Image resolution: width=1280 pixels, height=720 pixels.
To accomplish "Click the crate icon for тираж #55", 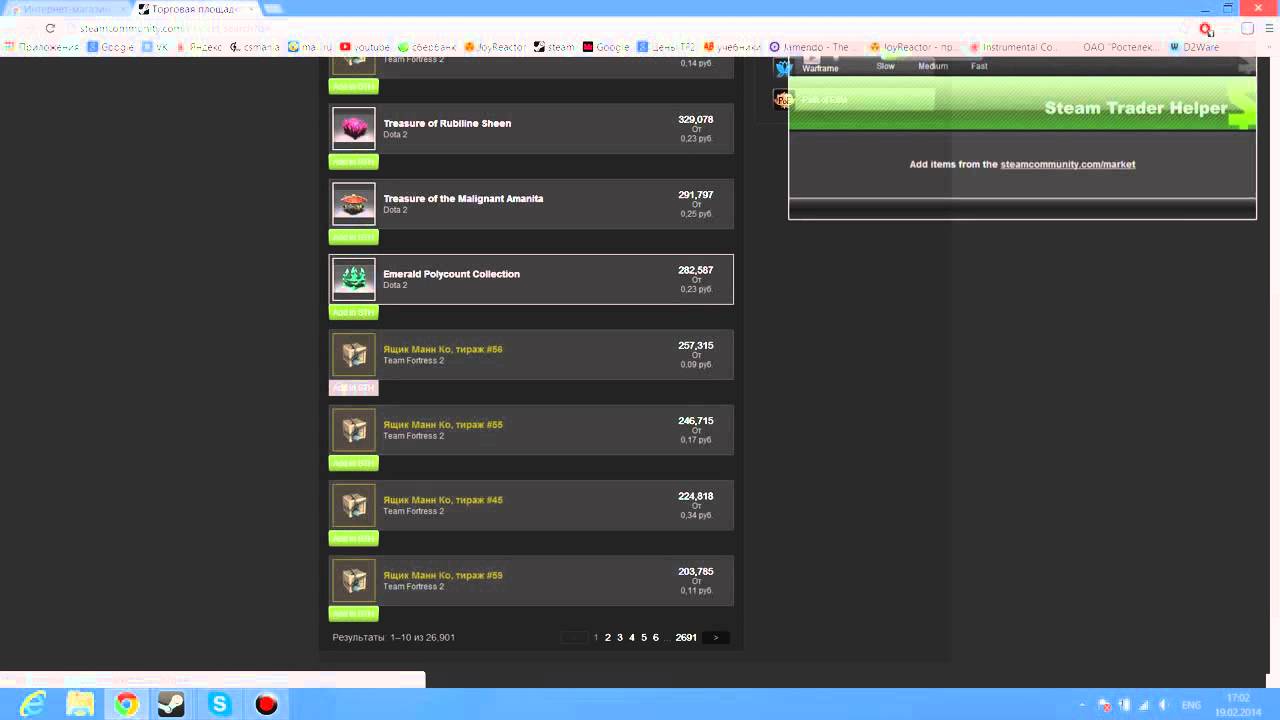I will 354,430.
